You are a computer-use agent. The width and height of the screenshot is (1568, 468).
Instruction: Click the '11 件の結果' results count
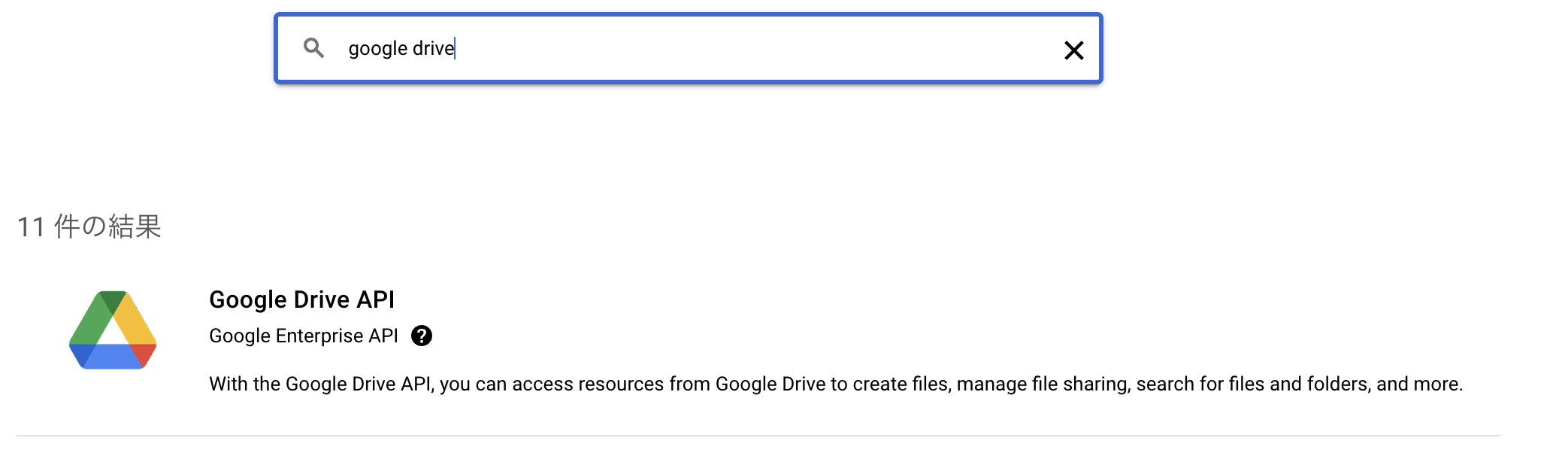coord(89,226)
